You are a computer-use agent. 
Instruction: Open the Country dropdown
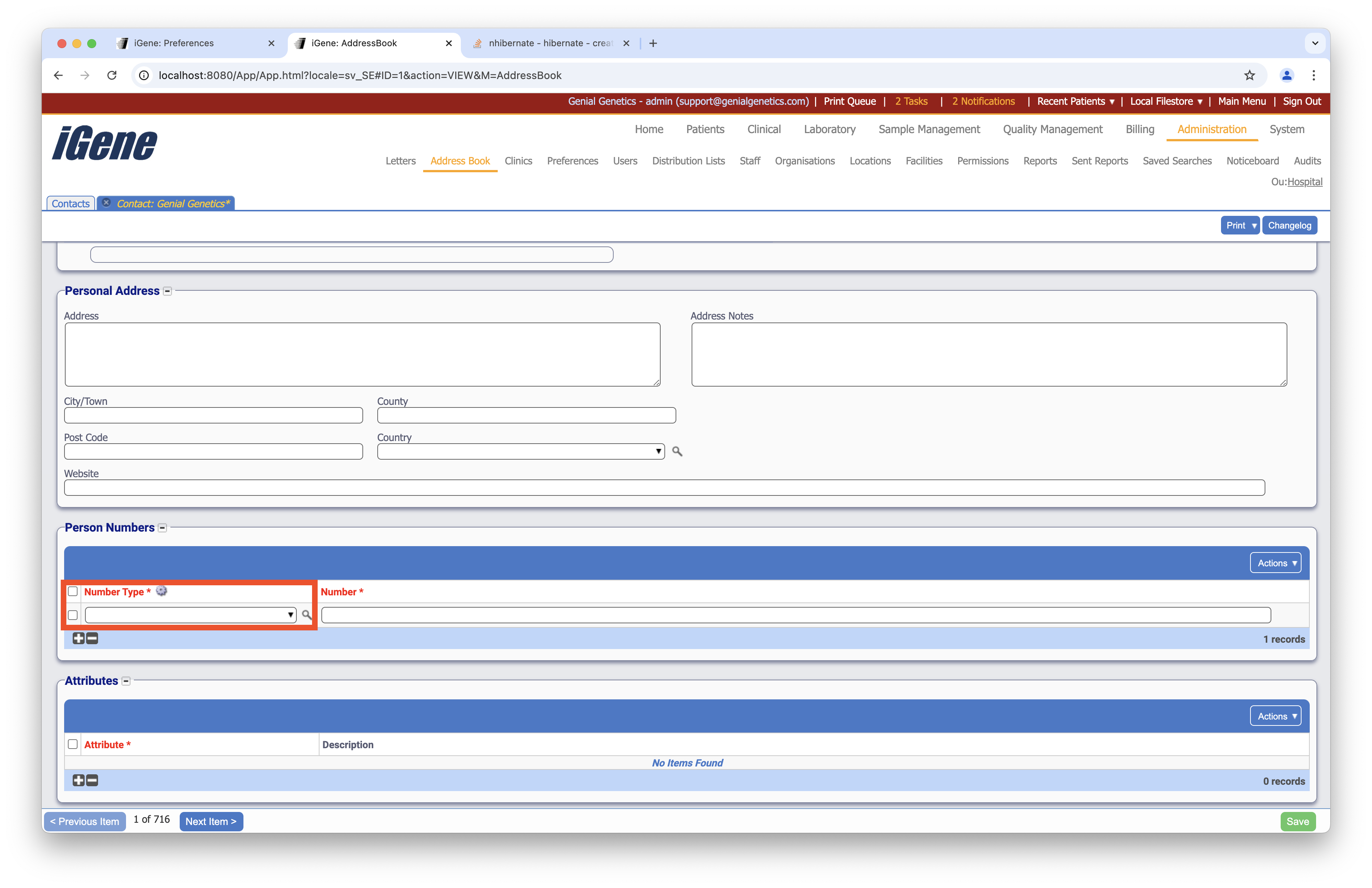[520, 451]
